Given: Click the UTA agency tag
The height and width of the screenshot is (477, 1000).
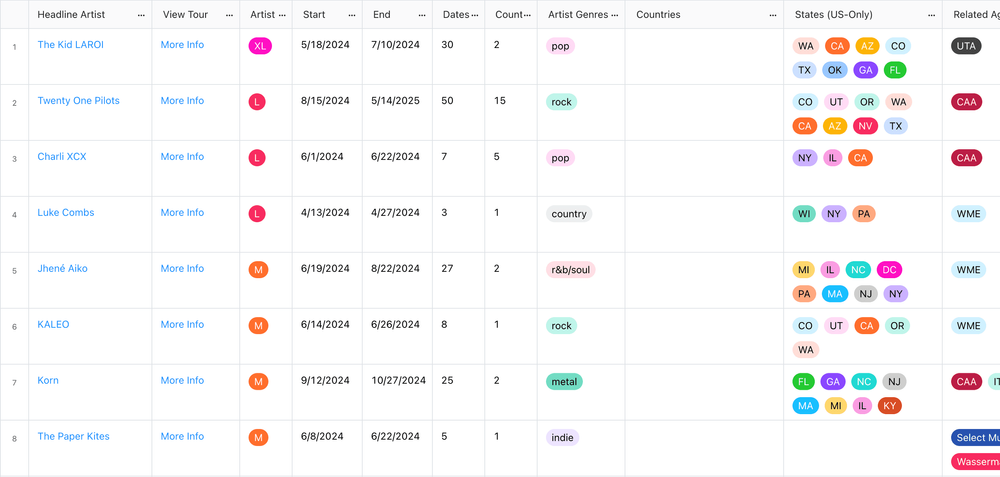Looking at the screenshot, I should pos(966,46).
